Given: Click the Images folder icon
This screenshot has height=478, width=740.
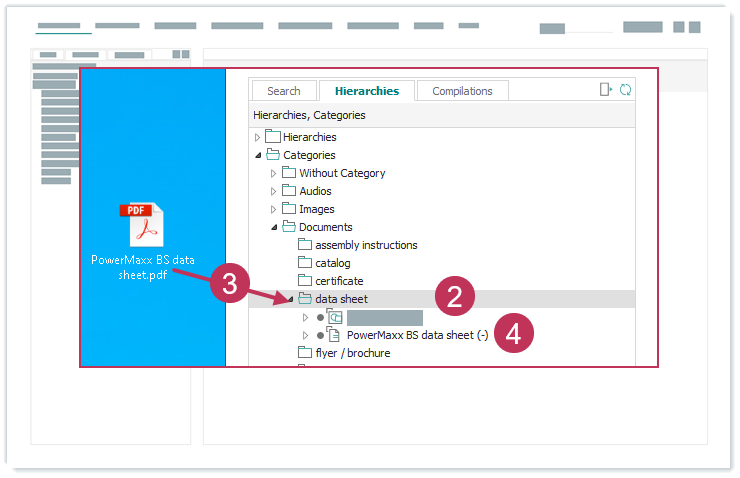Looking at the screenshot, I should pyautogui.click(x=289, y=209).
